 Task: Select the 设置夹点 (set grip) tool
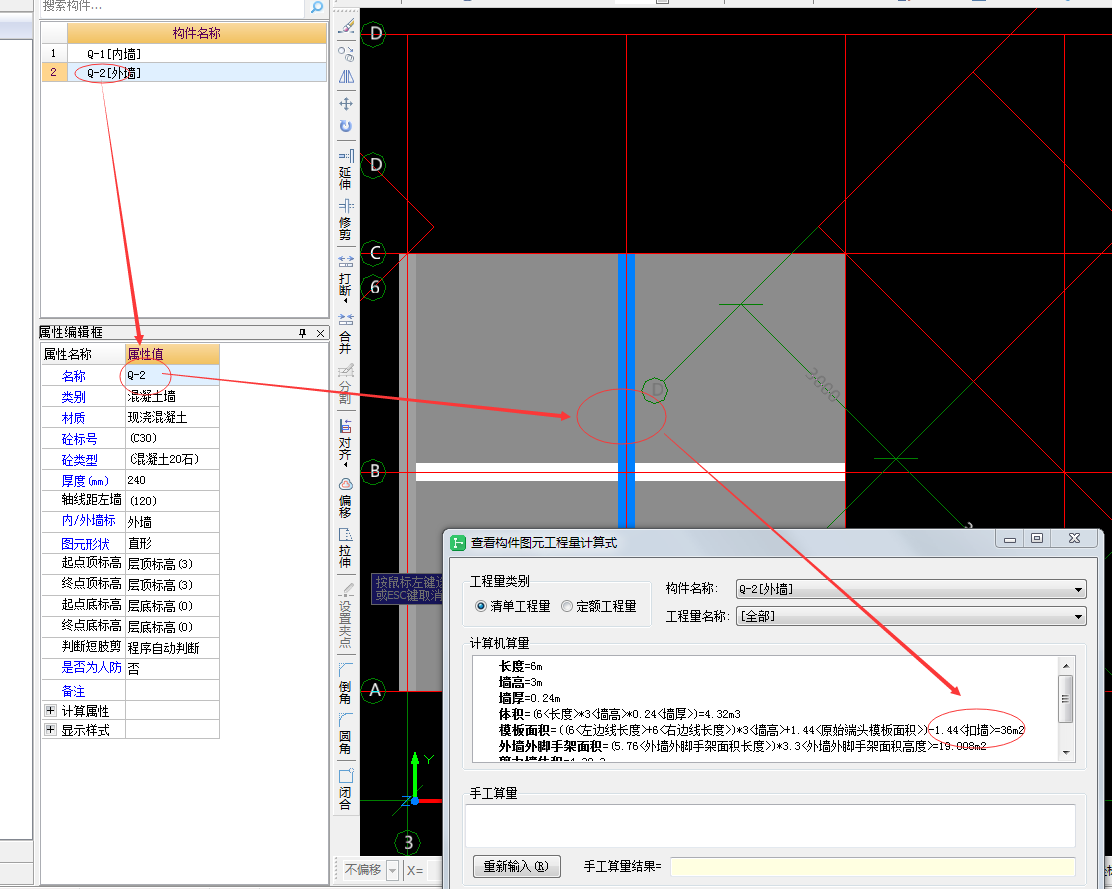point(345,615)
